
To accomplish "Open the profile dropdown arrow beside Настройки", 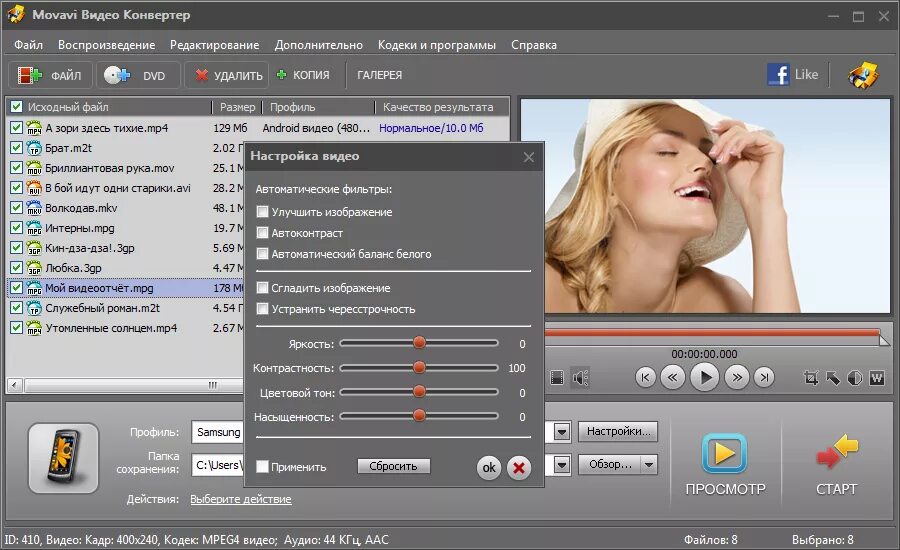I will point(562,432).
